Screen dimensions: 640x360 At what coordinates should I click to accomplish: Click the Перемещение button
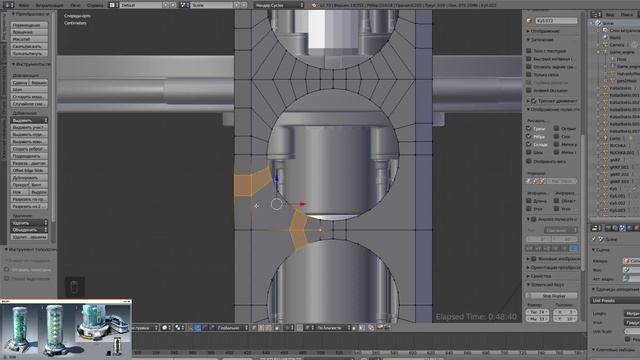pyautogui.click(x=29, y=25)
